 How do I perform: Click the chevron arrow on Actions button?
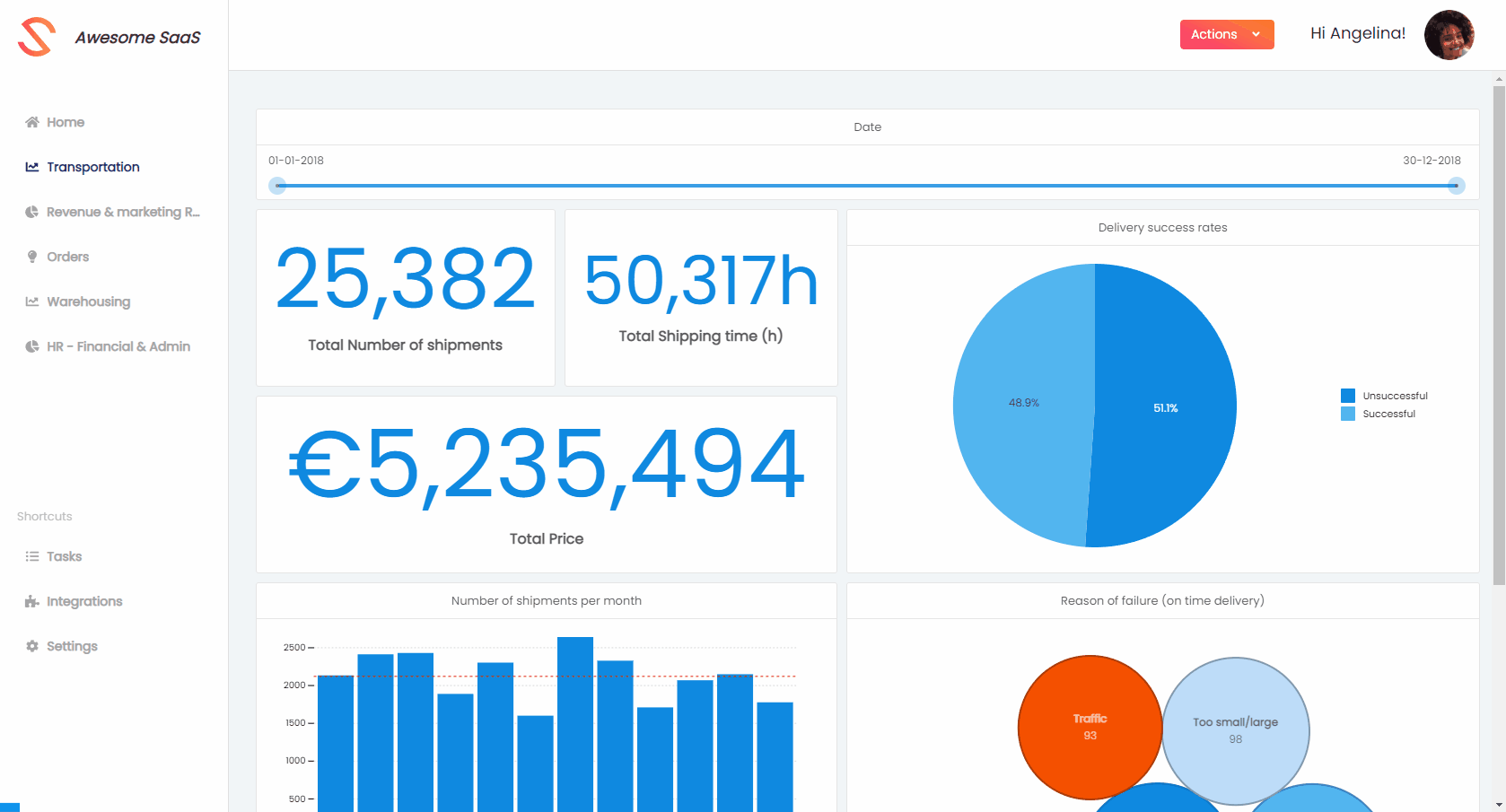[1256, 34]
